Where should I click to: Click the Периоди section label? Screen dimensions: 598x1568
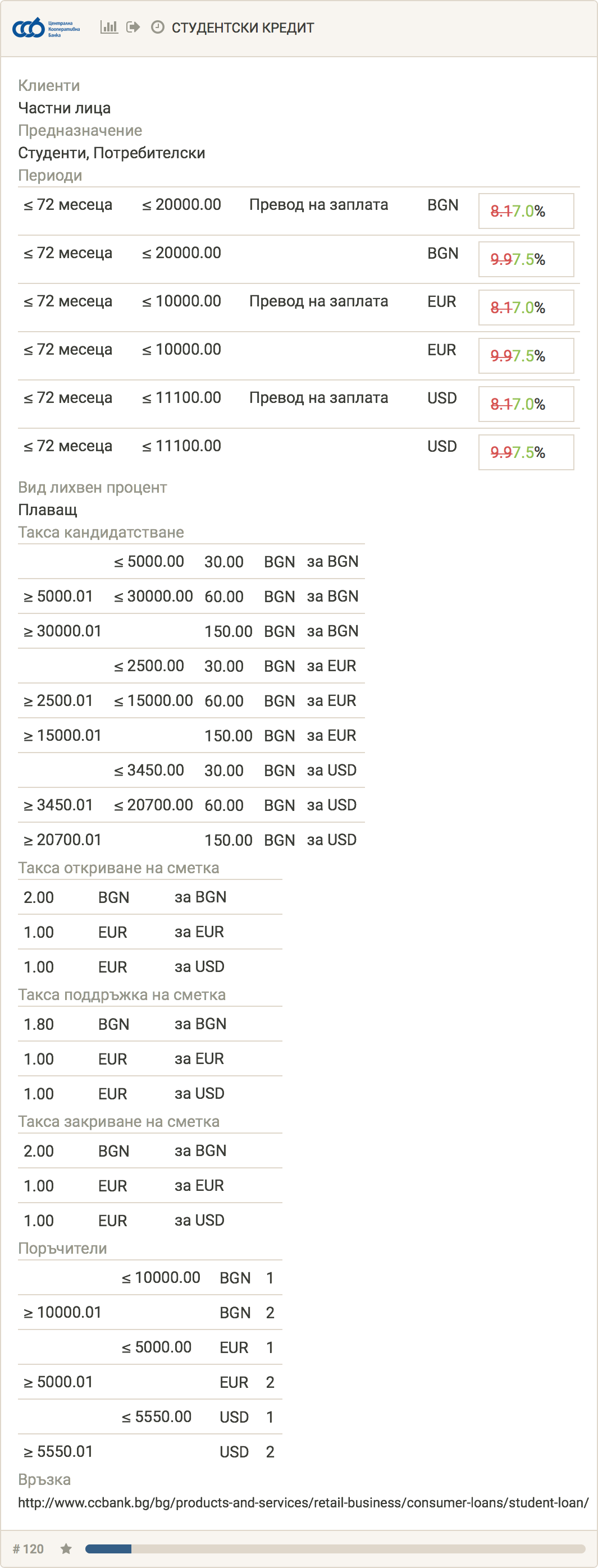click(50, 175)
